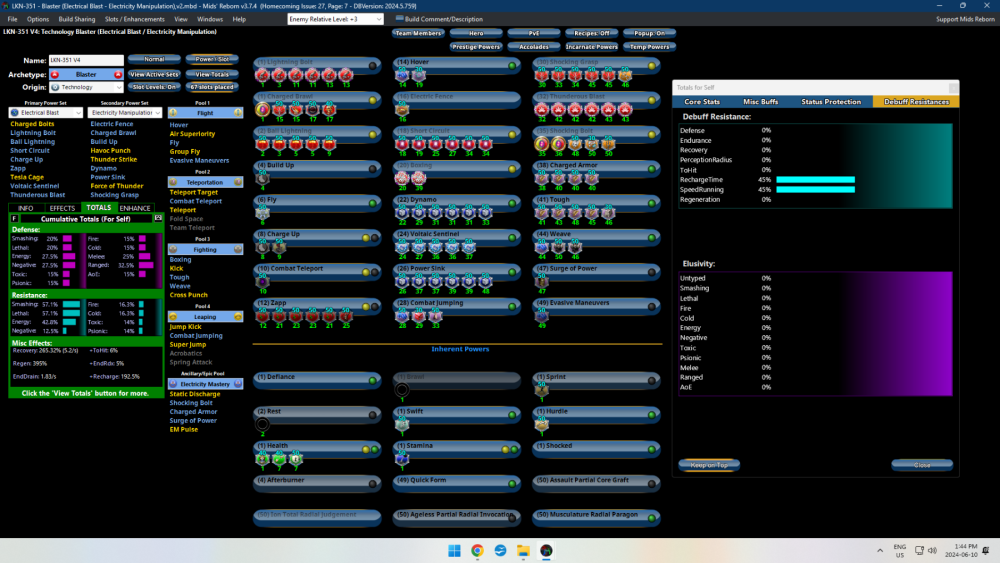Click the first enhancement in Charged Brawl
This screenshot has height=563, width=1000.
(263, 110)
